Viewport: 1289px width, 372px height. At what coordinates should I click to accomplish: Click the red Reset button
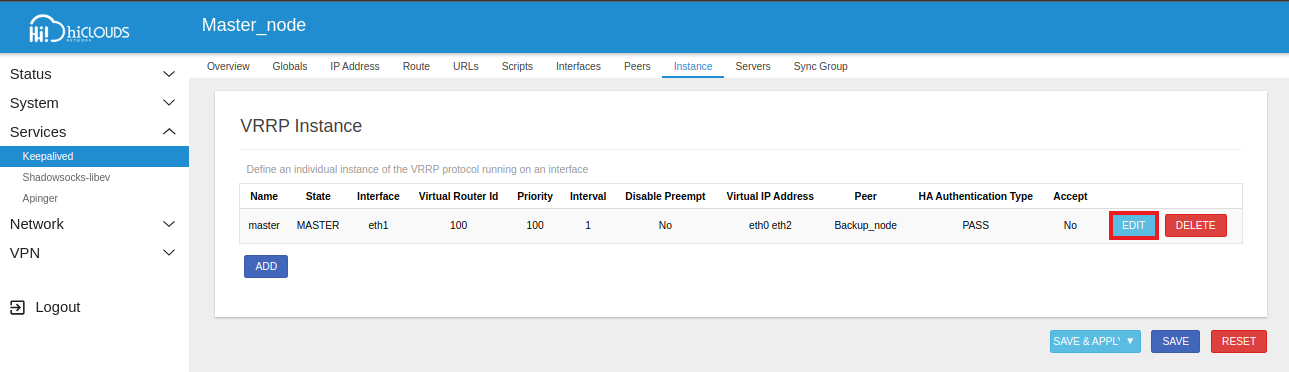pos(1239,341)
